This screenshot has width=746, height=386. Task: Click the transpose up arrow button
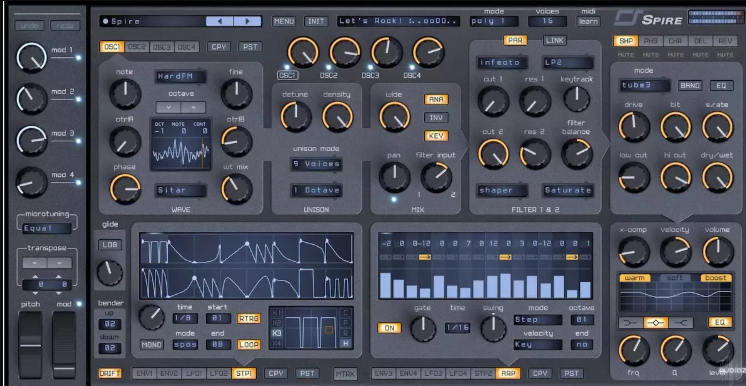59,263
